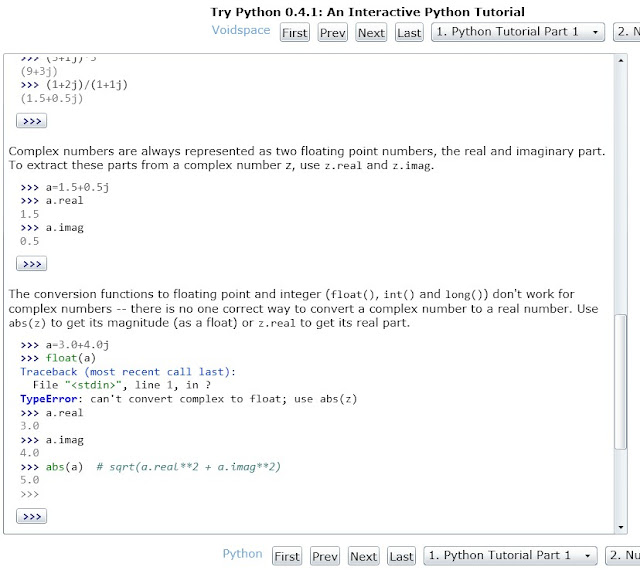Click the >>> button below the a.imag example

[x=31, y=264]
